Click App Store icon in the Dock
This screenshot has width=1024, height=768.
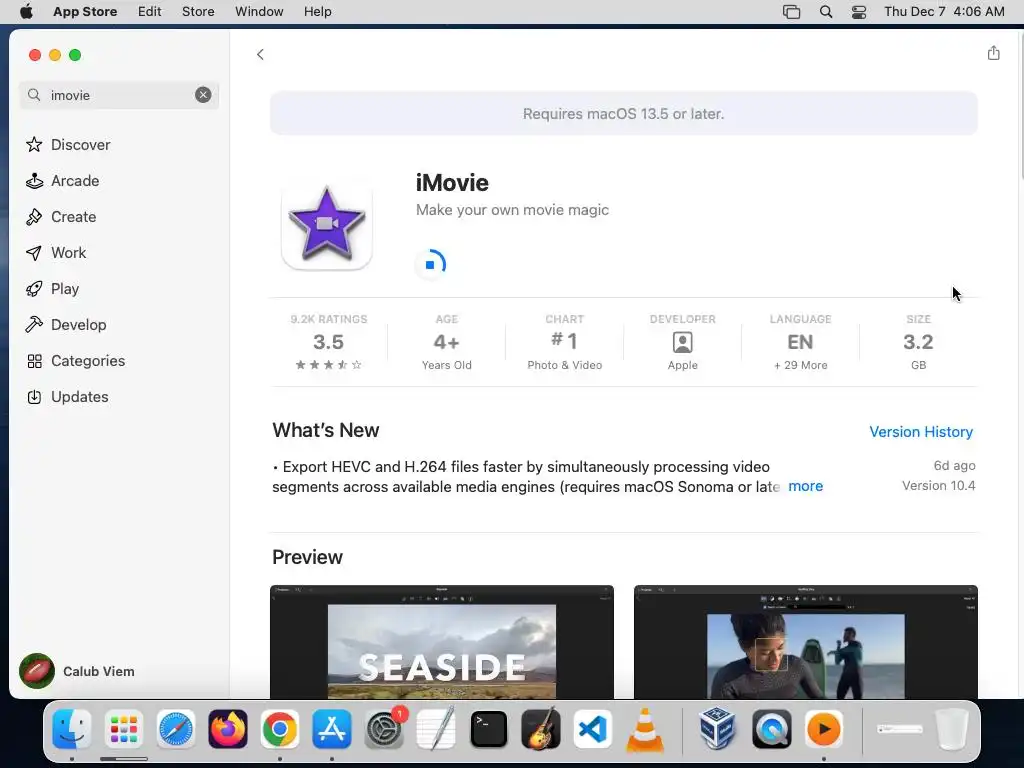(332, 729)
